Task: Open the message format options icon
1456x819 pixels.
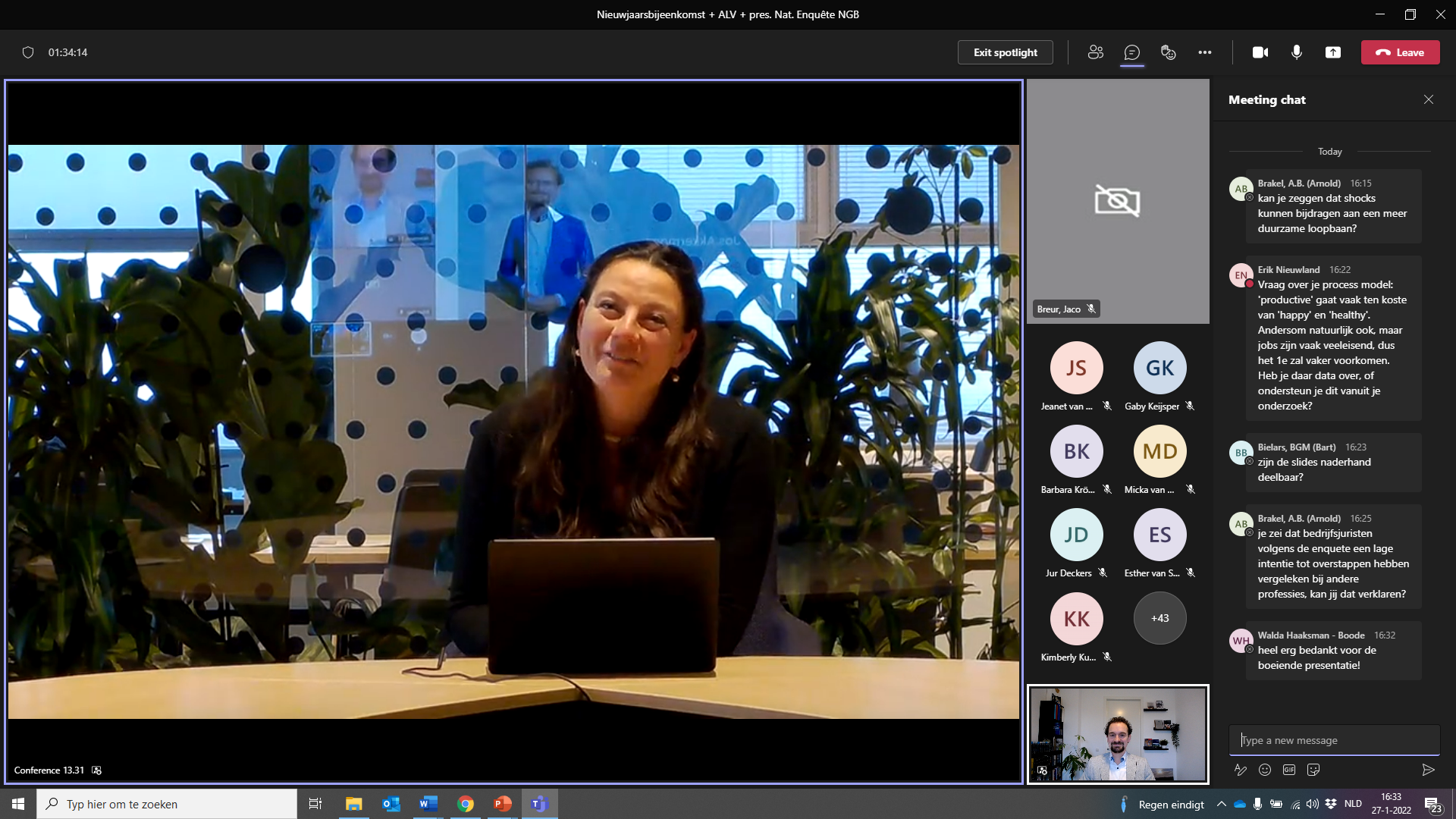Action: pyautogui.click(x=1241, y=770)
